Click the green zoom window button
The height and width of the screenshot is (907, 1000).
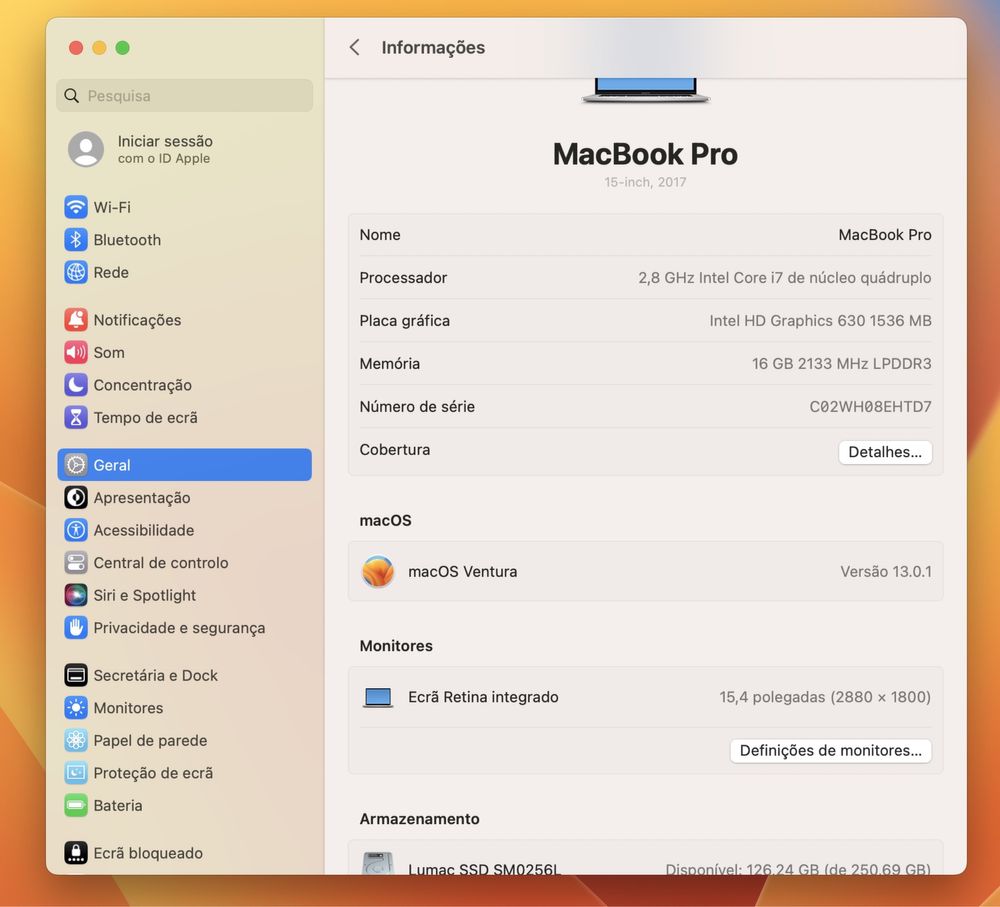pyautogui.click(x=122, y=48)
